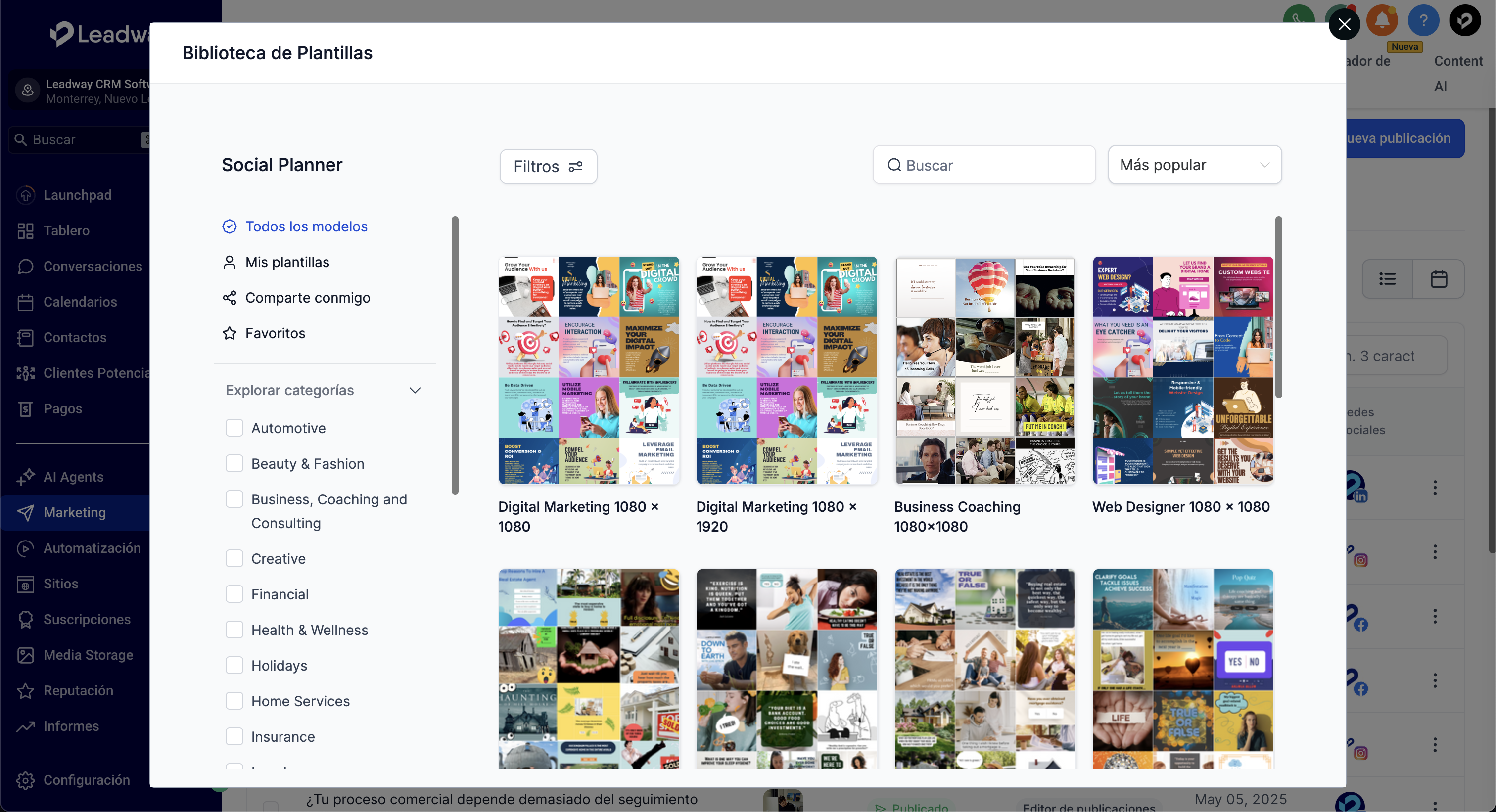
Task: Open the Más popular sort dropdown
Action: 1194,166
